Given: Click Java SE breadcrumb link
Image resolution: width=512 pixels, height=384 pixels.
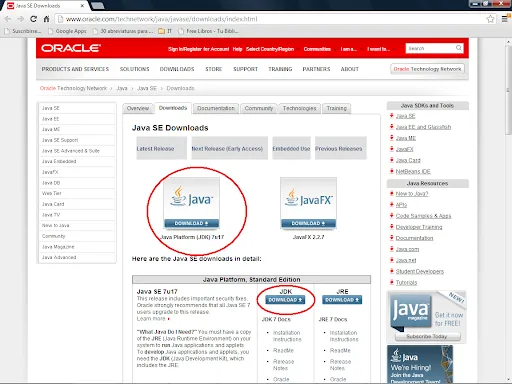Looking at the screenshot, I should (147, 88).
